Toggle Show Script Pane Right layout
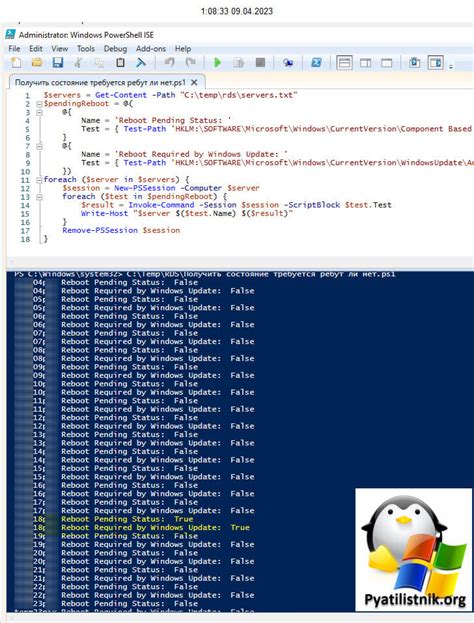Screen dimensions: 474x623 point(366,63)
